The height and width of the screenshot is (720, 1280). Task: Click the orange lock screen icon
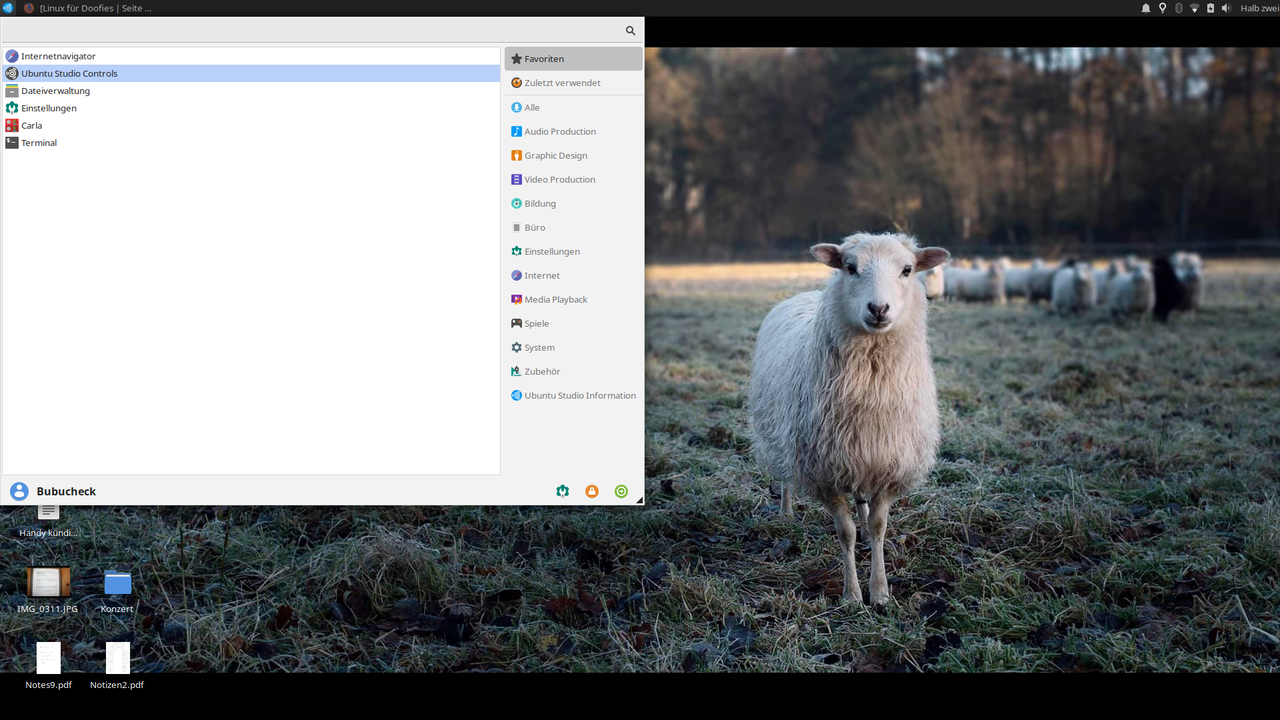click(592, 491)
